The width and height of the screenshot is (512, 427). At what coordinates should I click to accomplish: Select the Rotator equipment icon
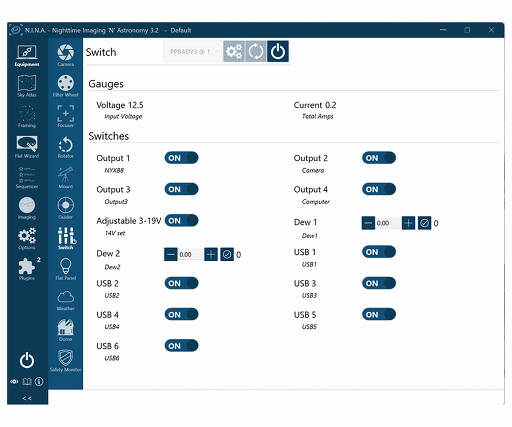tap(65, 147)
